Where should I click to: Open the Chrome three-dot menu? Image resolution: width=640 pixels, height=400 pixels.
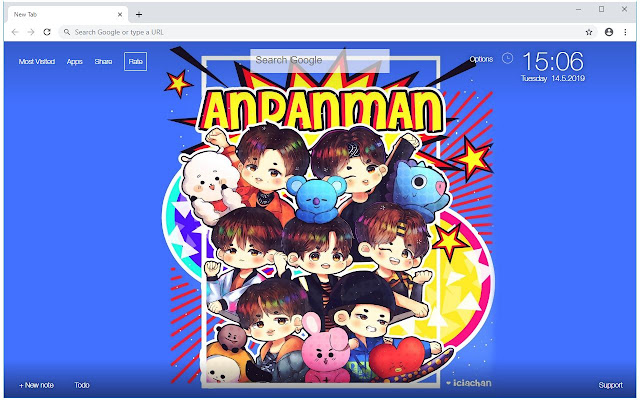(x=625, y=32)
